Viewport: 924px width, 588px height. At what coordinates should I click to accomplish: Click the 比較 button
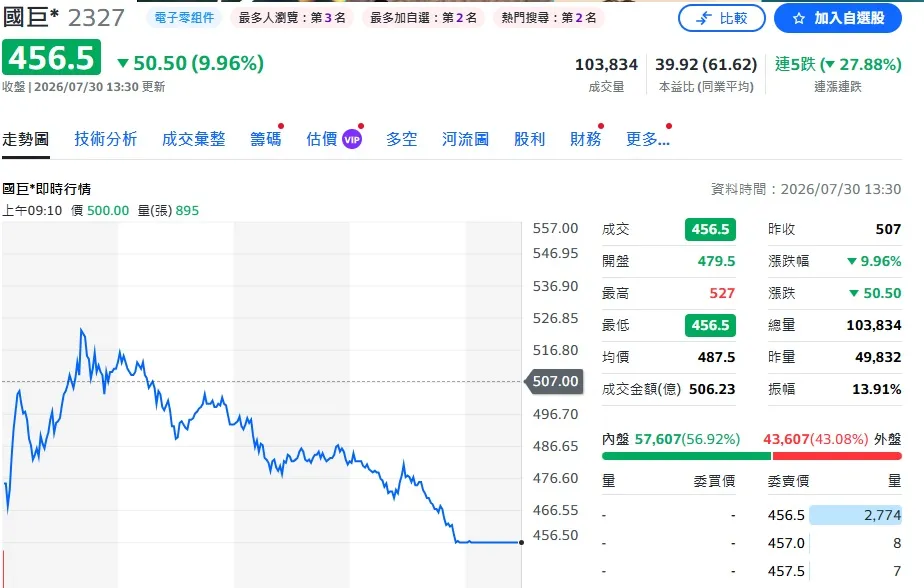(x=721, y=18)
